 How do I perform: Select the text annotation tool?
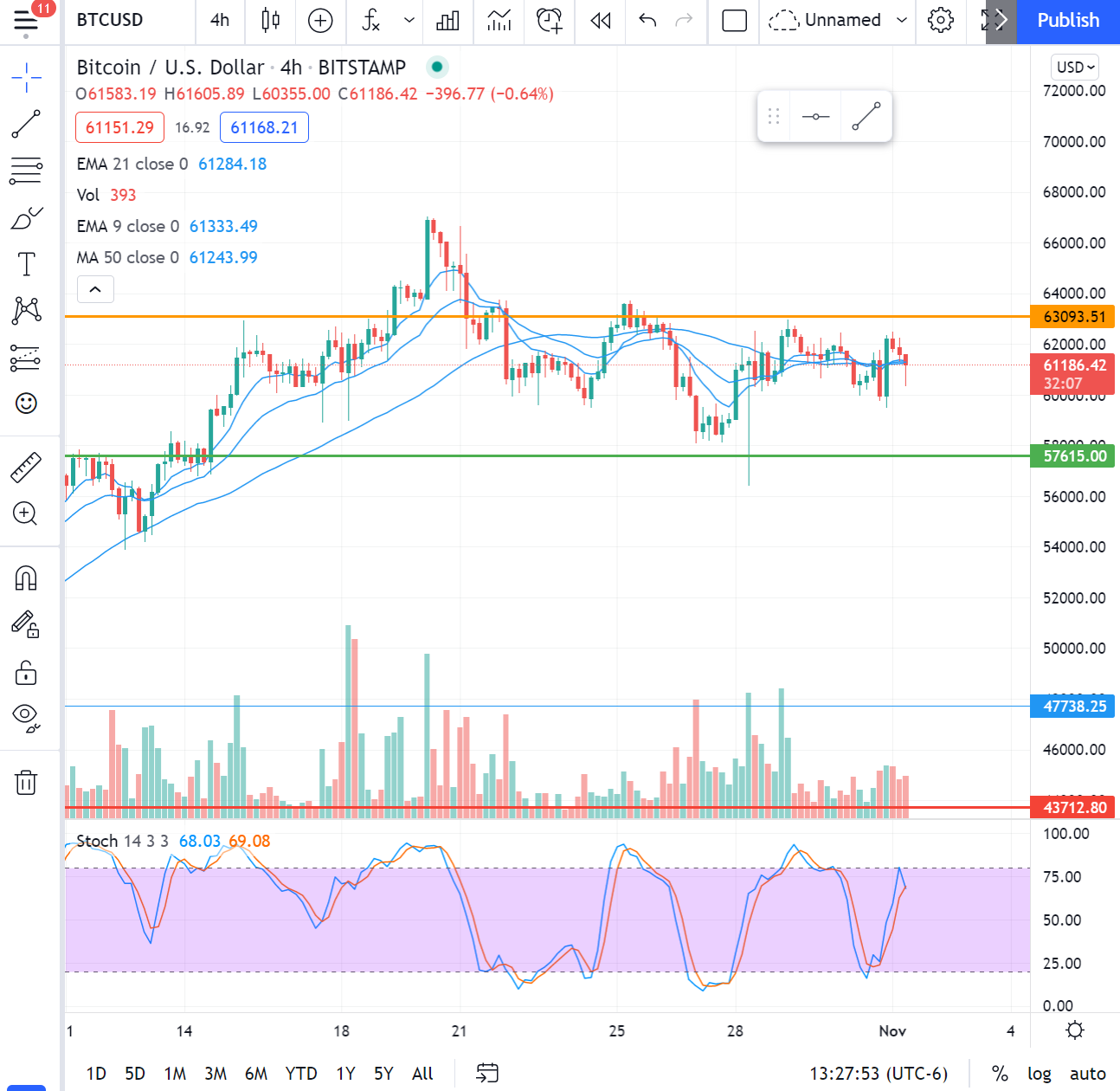(x=27, y=264)
